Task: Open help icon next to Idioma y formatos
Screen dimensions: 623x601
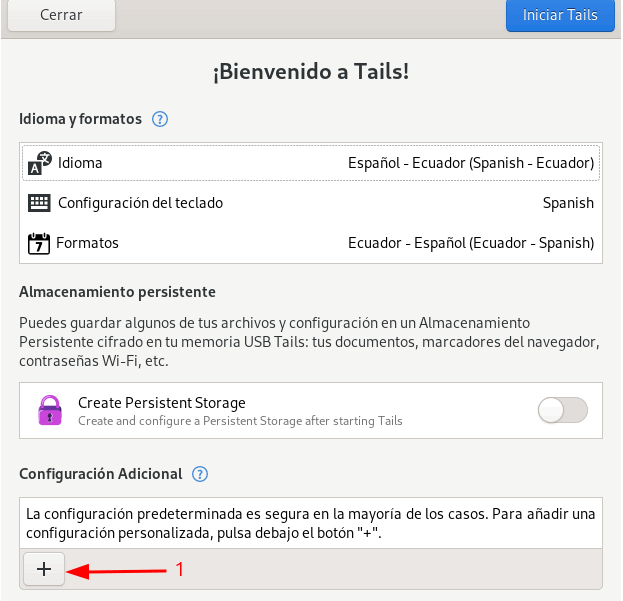Action: click(160, 120)
